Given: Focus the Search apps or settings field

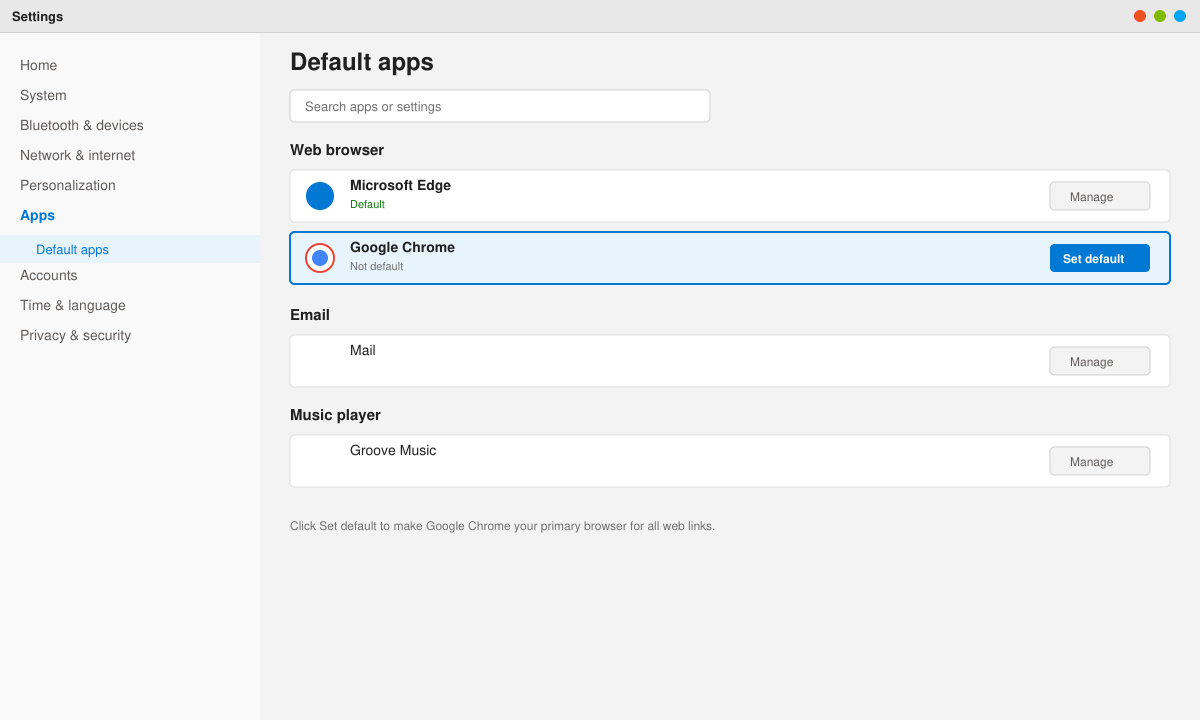Looking at the screenshot, I should (x=500, y=106).
